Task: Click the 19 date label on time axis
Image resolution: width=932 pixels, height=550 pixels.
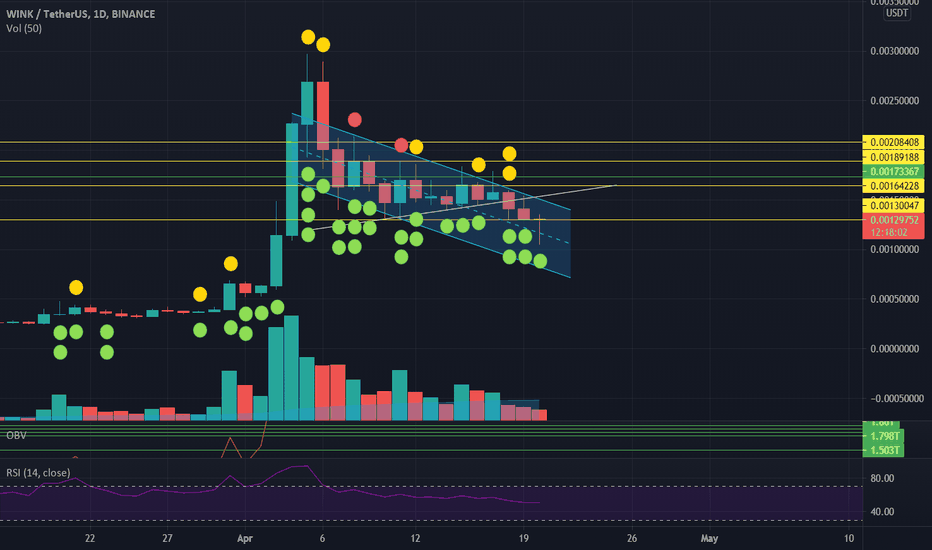Action: click(x=523, y=538)
